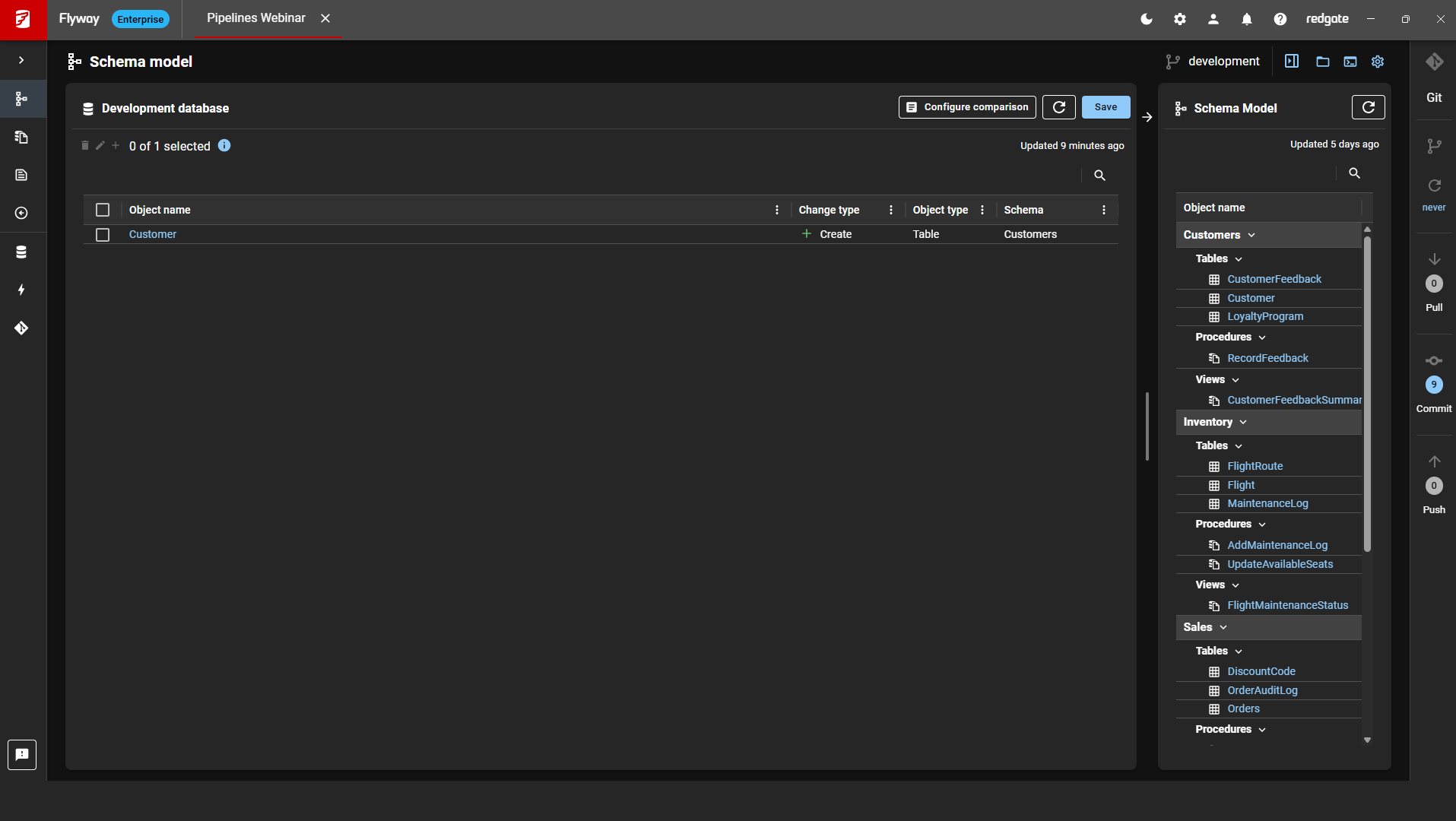Click the Commit icon in Git sidebar

[x=1434, y=361]
